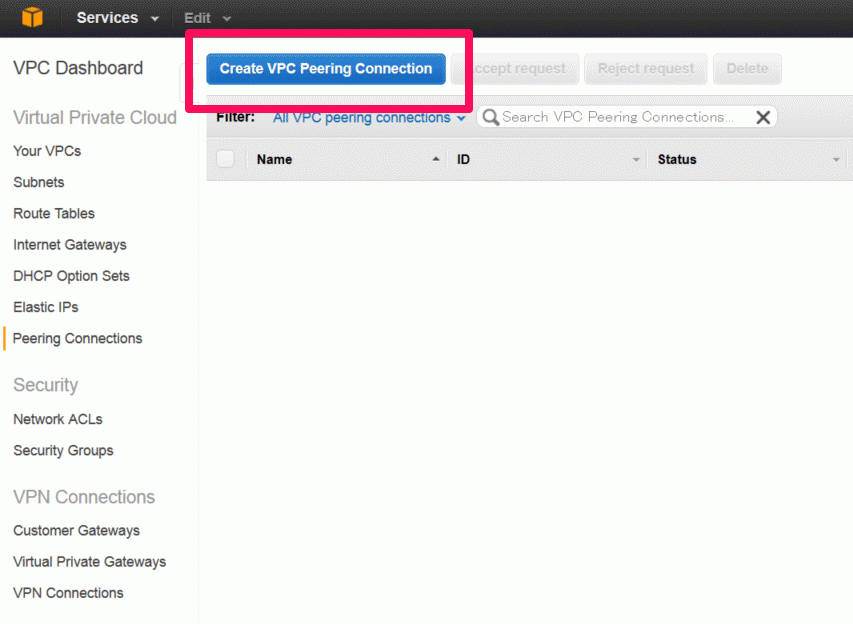The image size is (853, 624).
Task: Toggle the select-all checkbox in table header
Action: pyautogui.click(x=225, y=159)
